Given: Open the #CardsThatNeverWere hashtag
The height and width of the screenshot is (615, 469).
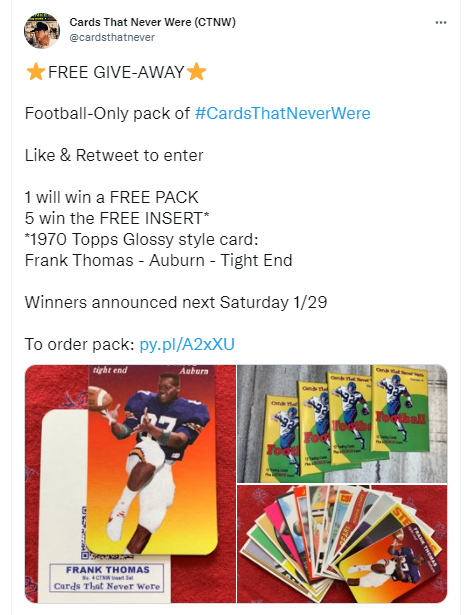Looking at the screenshot, I should 282,113.
